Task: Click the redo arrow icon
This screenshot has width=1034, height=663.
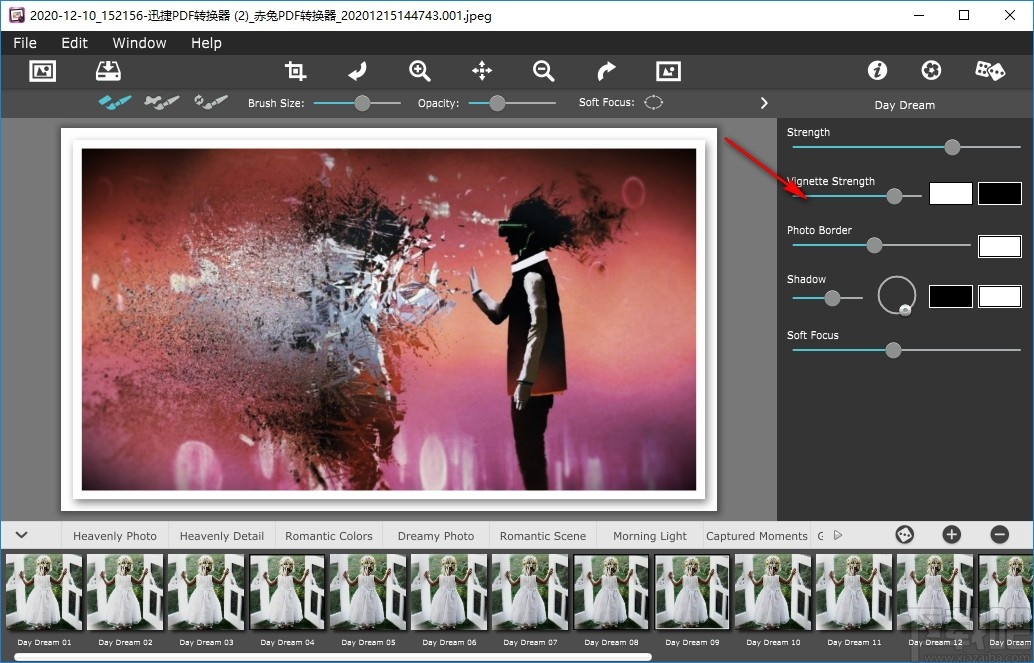Action: tap(606, 70)
